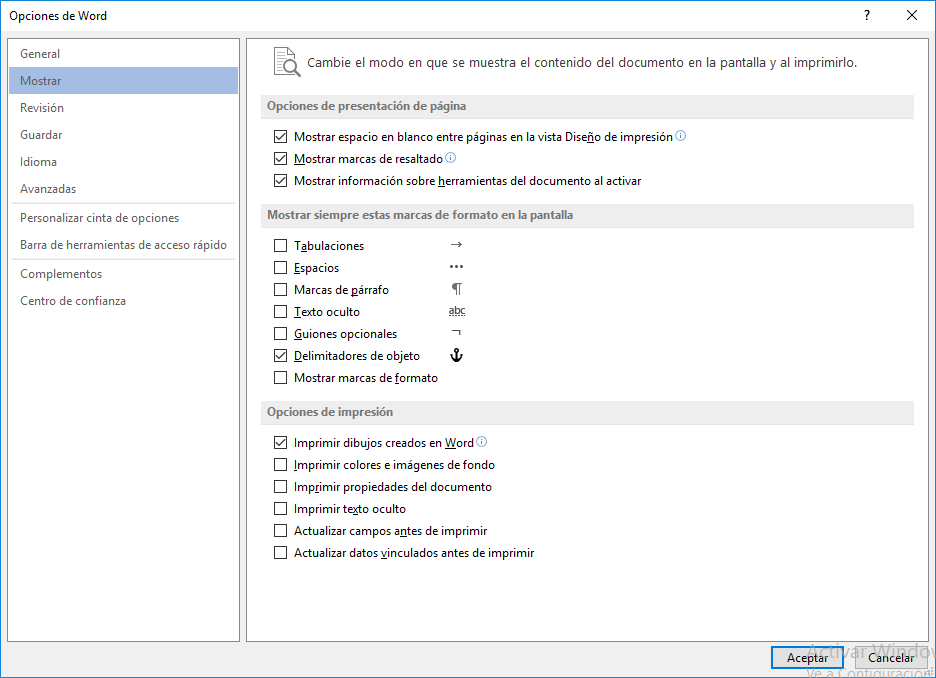
Task: Click info icon after Imprimir dibujos creados en Word
Action: (x=482, y=442)
